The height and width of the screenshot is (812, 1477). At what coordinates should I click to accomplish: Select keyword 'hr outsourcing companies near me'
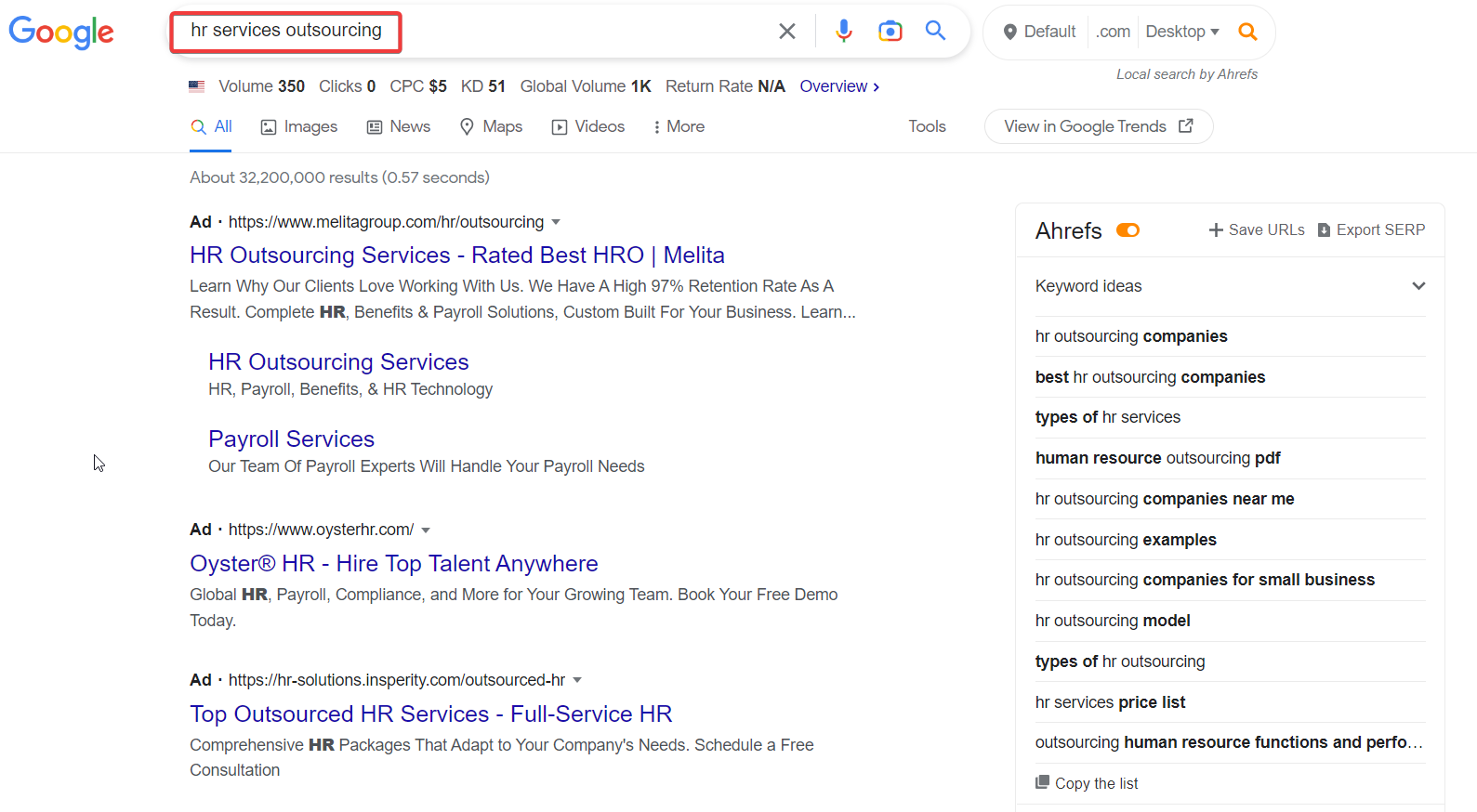click(1165, 499)
